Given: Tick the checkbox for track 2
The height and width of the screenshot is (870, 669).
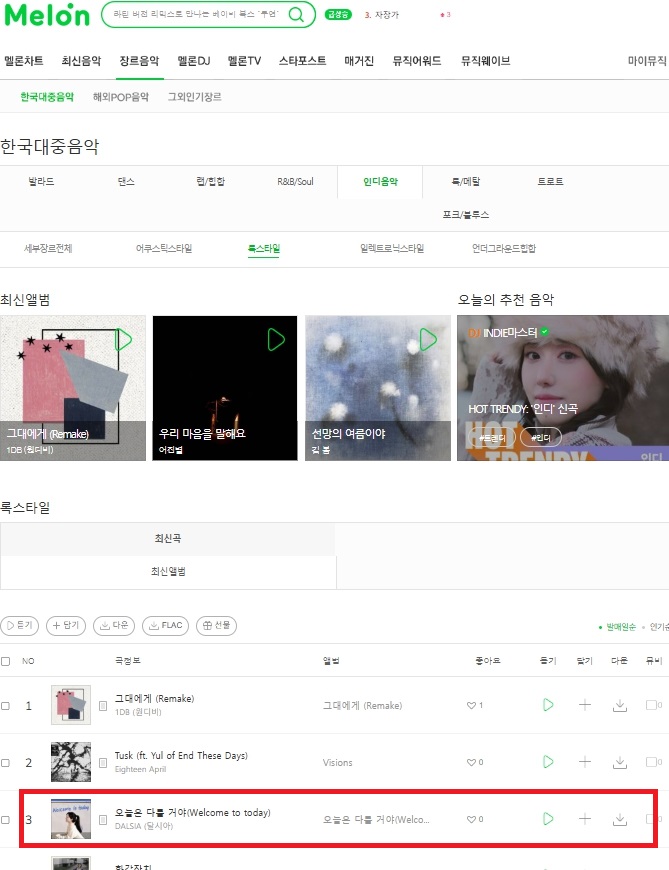Looking at the screenshot, I should pyautogui.click(x=6, y=762).
